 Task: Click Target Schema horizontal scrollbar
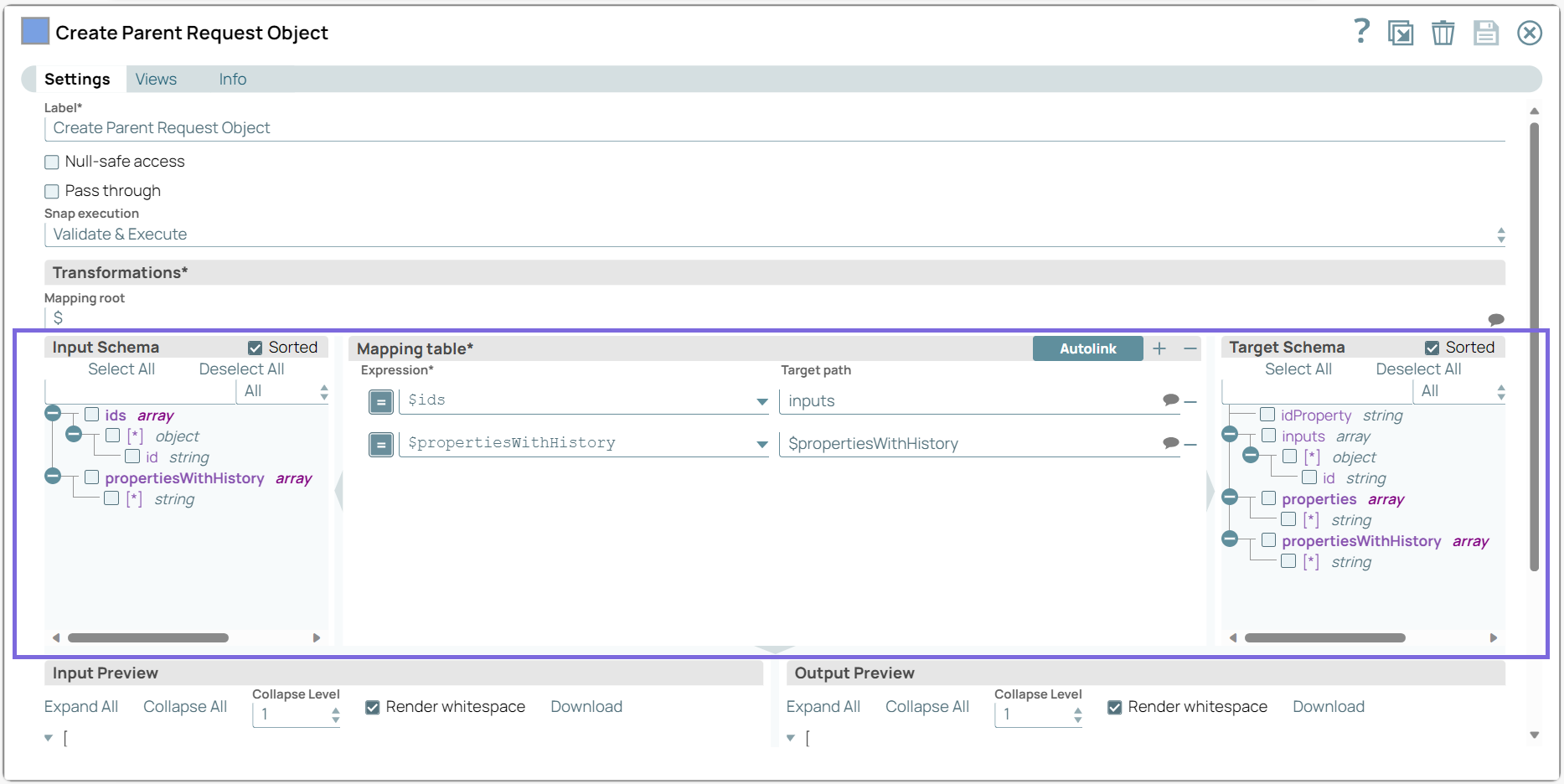click(x=1325, y=638)
